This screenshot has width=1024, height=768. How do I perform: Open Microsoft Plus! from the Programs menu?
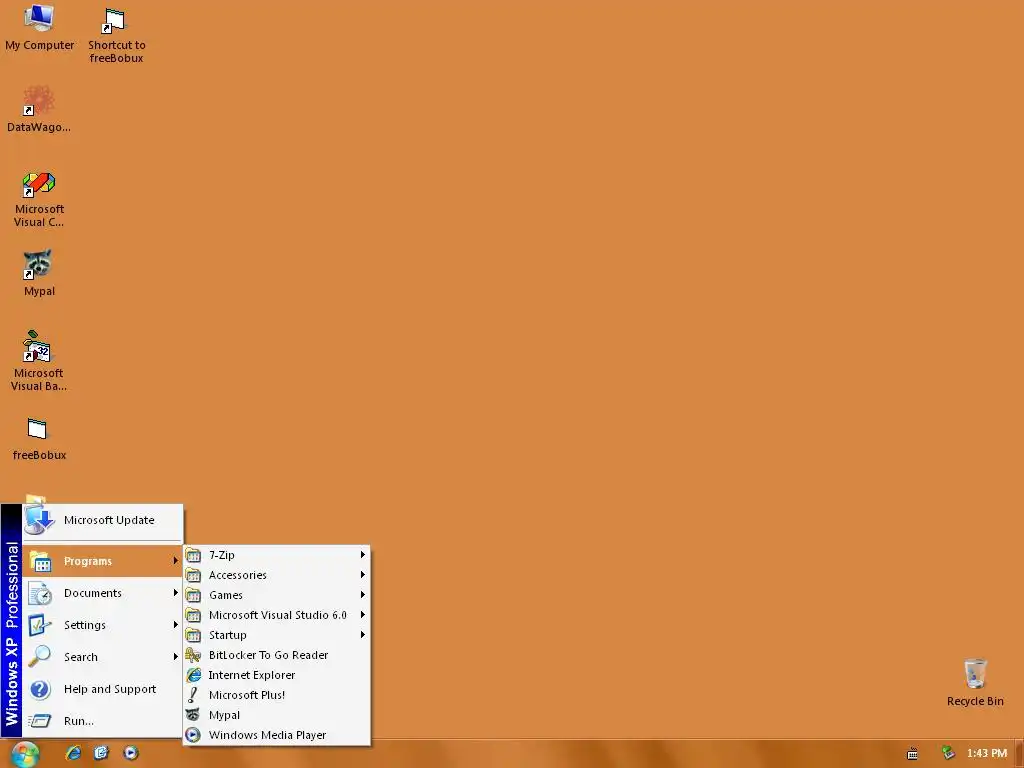pos(277,695)
